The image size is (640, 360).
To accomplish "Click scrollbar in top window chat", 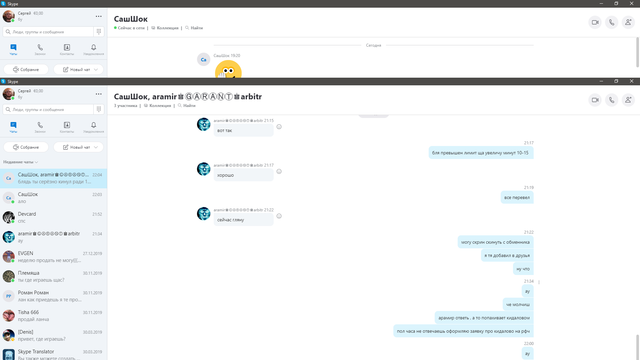I will tap(637, 52).
